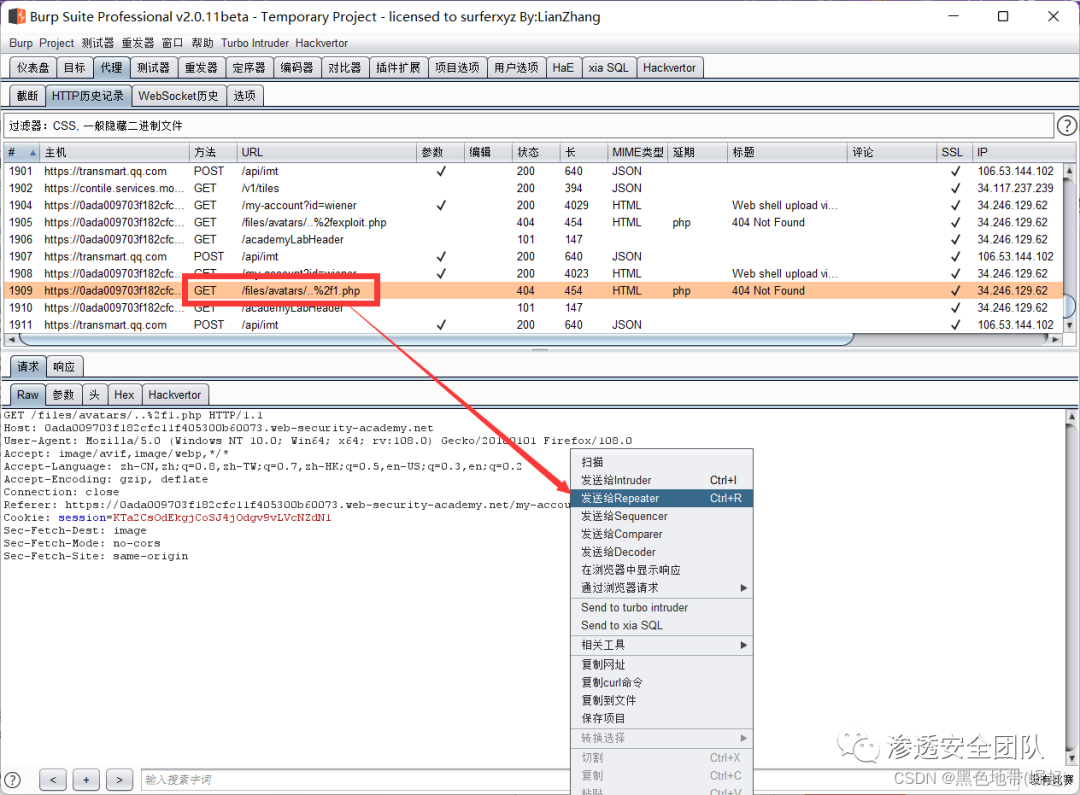The height and width of the screenshot is (795, 1080).
Task: Choose 在浏览器中显示响应 in context menu
Action: [x=662, y=570]
